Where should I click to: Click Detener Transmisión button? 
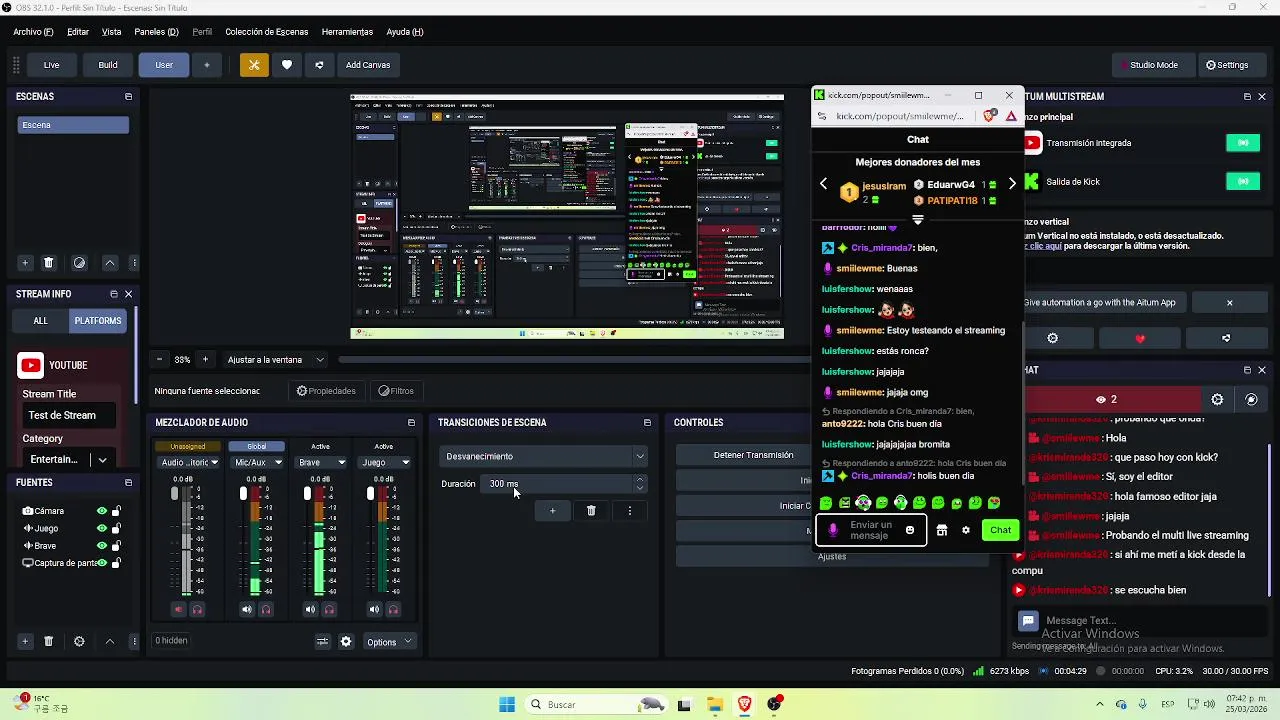point(753,455)
